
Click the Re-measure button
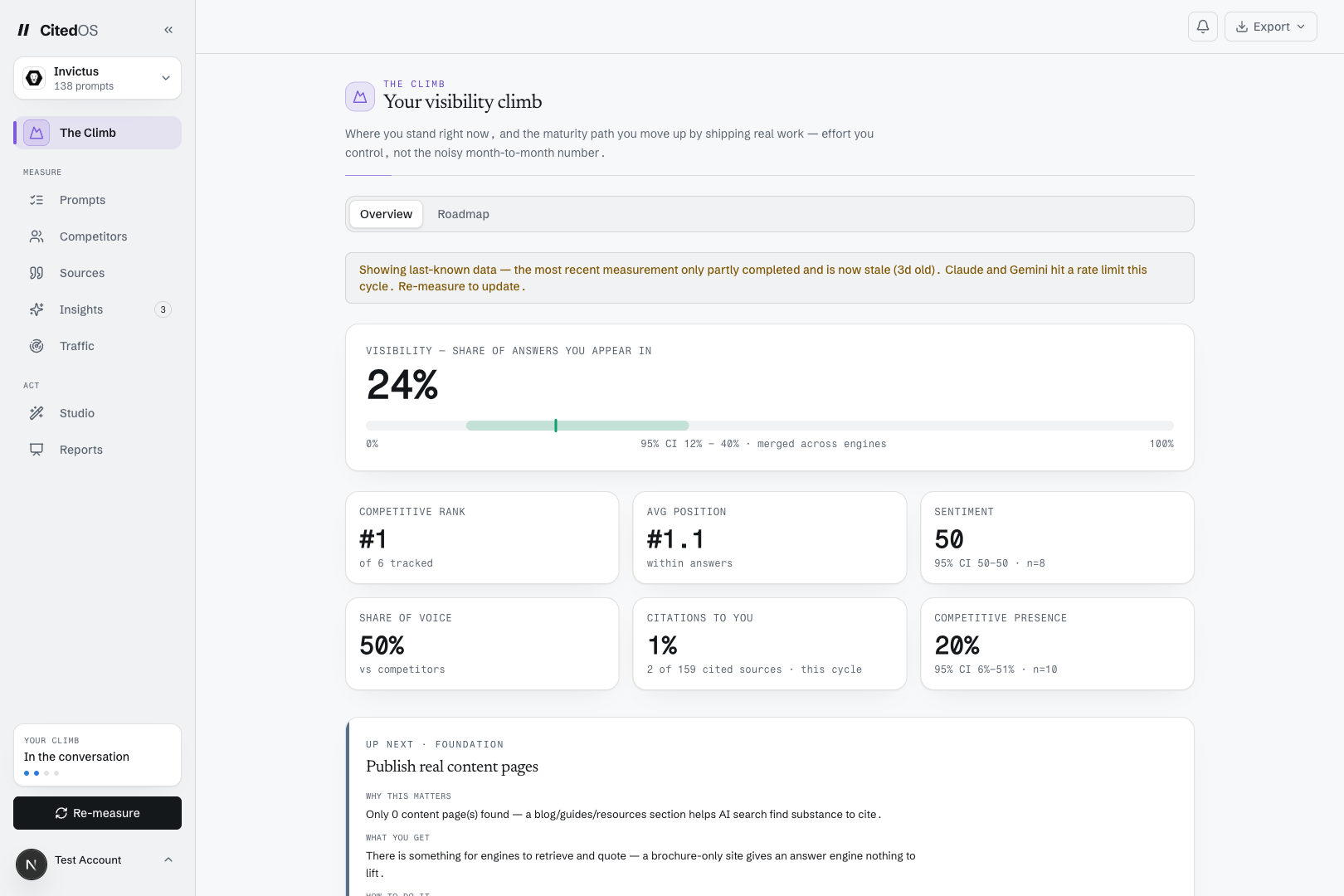[x=97, y=813]
